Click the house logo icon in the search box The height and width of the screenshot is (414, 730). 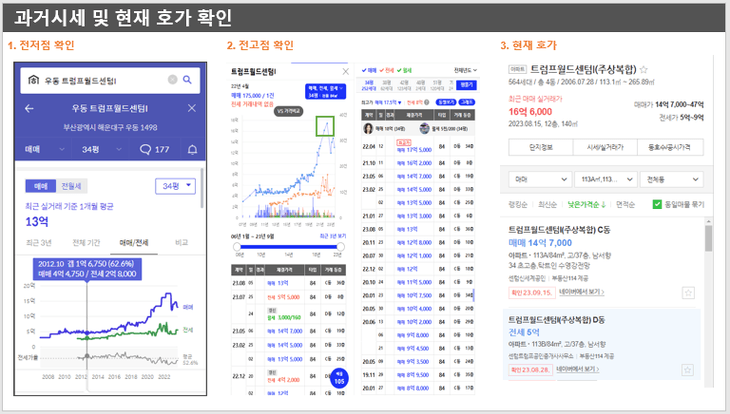[x=34, y=80]
